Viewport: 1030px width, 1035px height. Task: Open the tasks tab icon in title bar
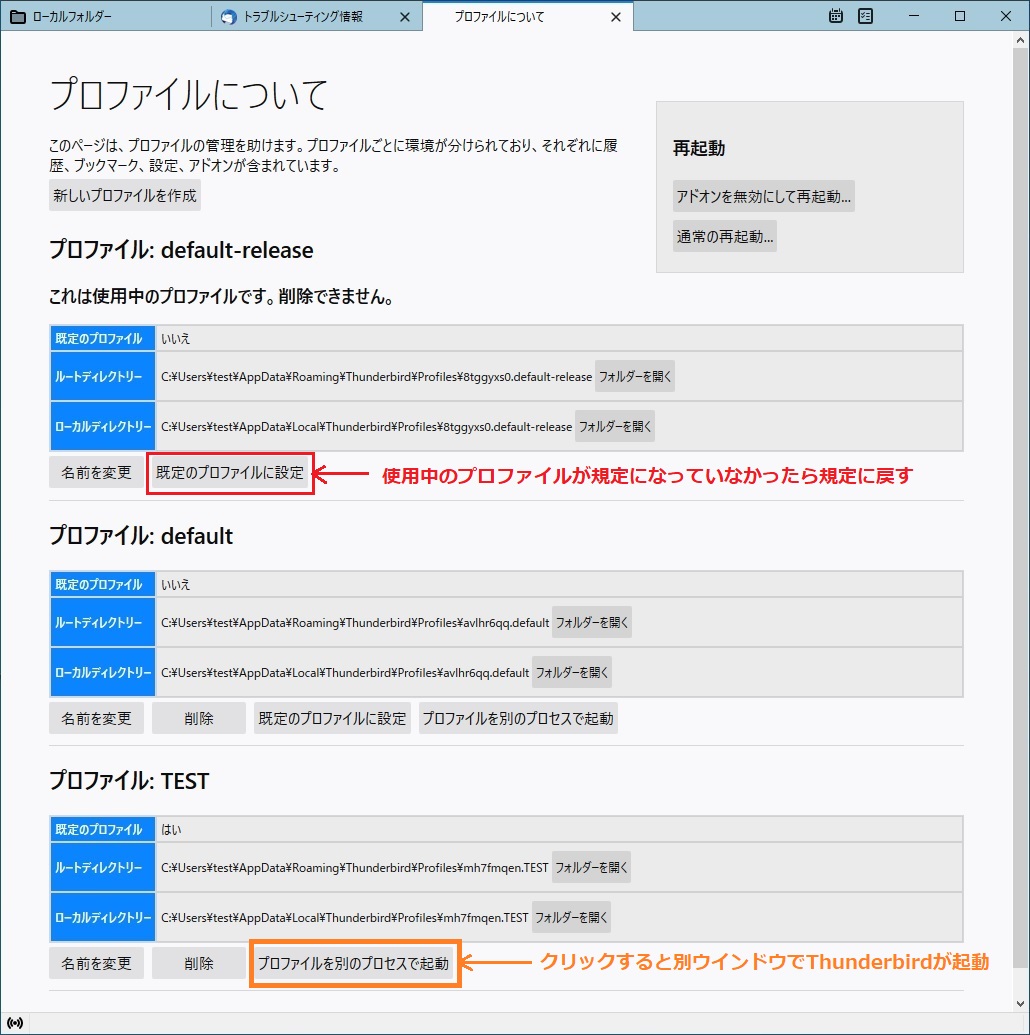click(866, 16)
